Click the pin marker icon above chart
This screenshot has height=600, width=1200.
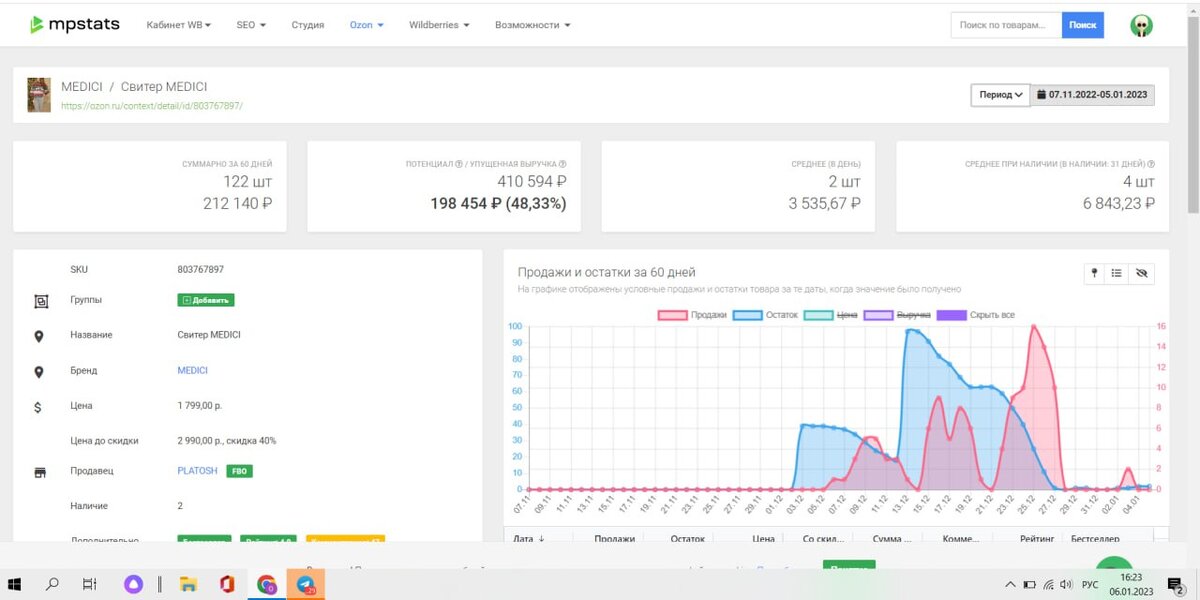point(1094,273)
